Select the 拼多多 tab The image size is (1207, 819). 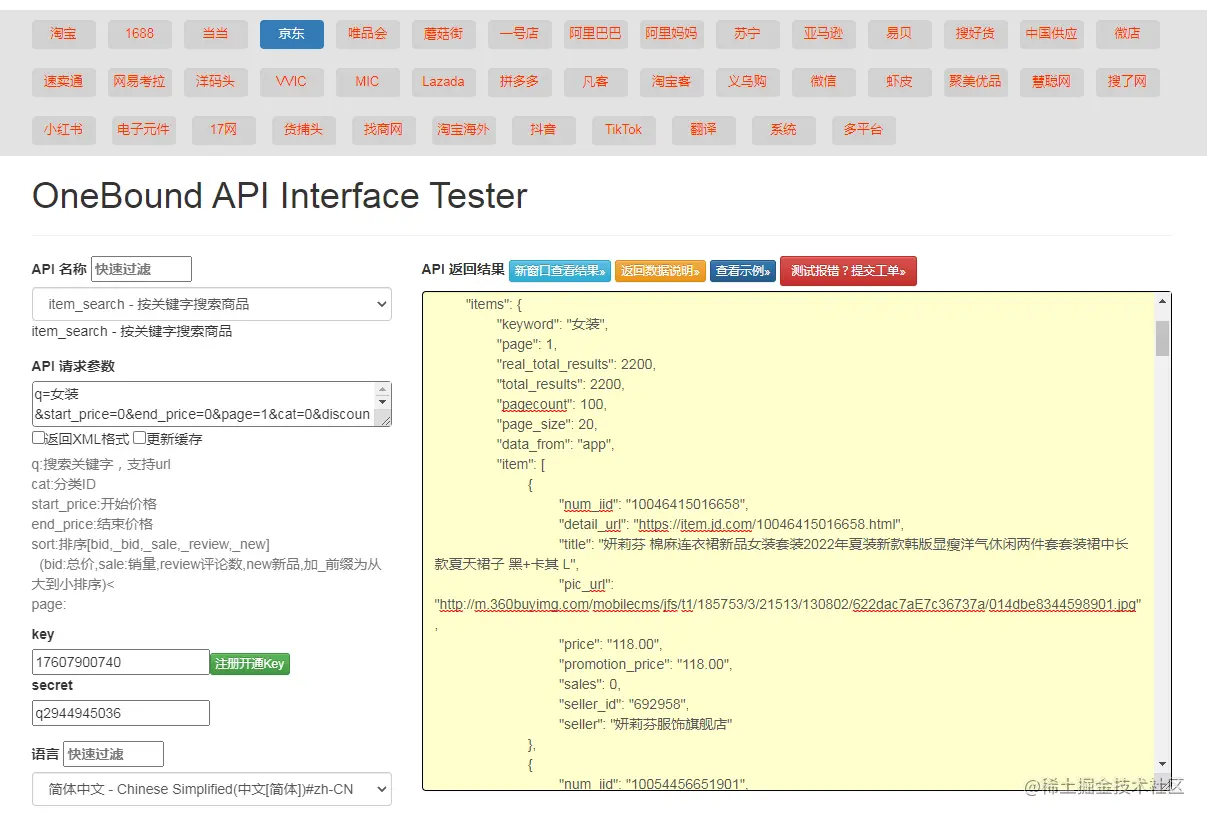(x=520, y=82)
